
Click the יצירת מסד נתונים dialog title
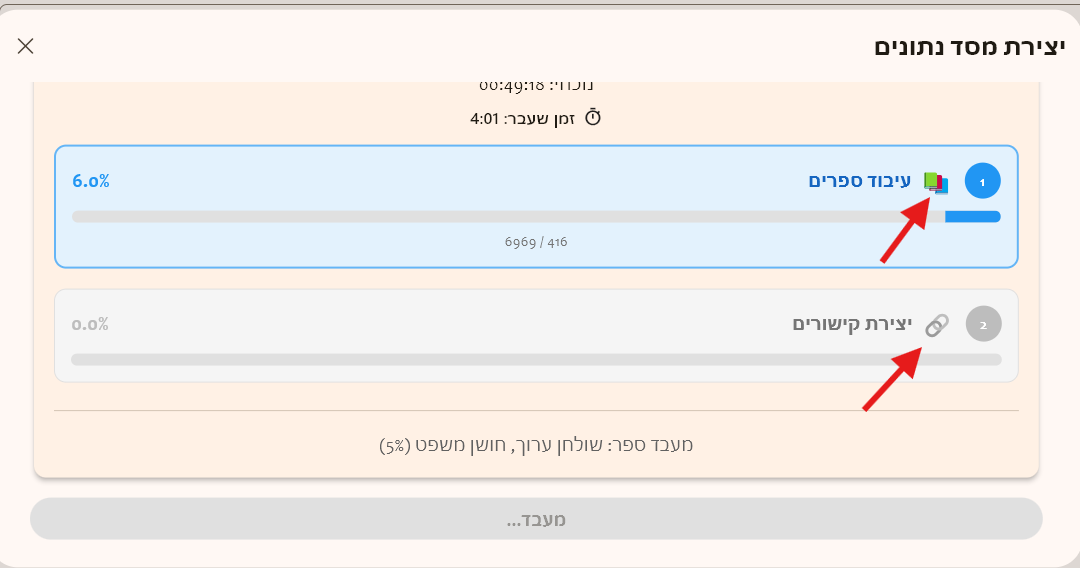[969, 46]
